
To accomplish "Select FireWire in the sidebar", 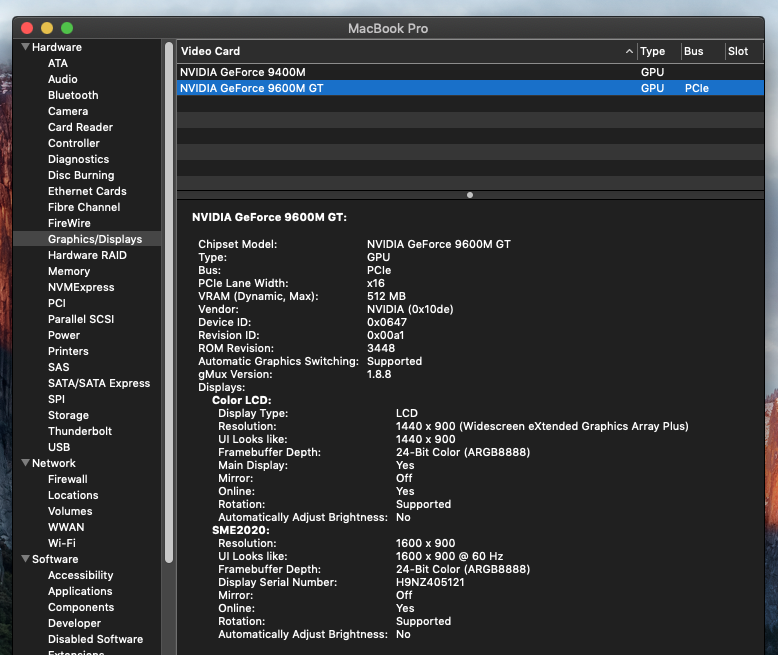I will click(x=69, y=223).
